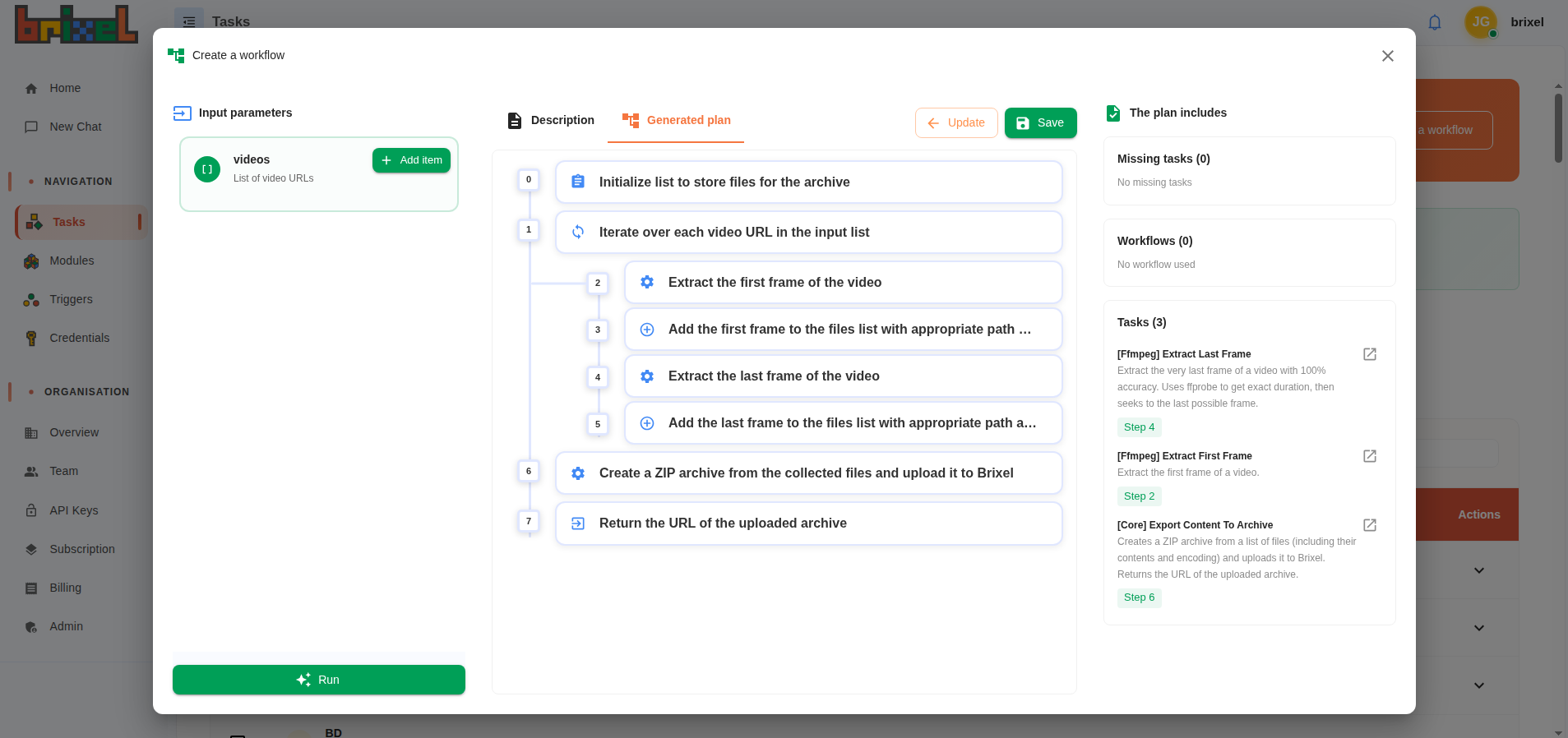Image resolution: width=1568 pixels, height=738 pixels.
Task: Run the workflow
Action: pos(318,680)
